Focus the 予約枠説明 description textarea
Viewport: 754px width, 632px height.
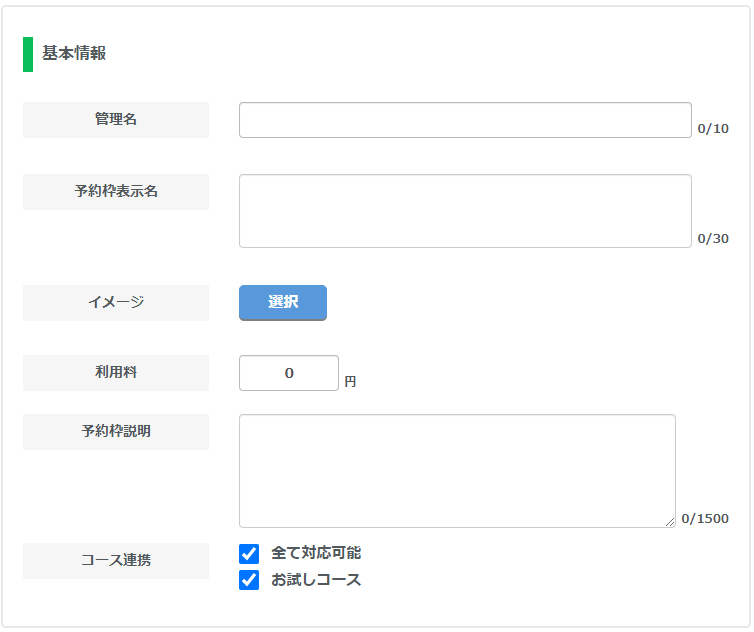pos(457,471)
